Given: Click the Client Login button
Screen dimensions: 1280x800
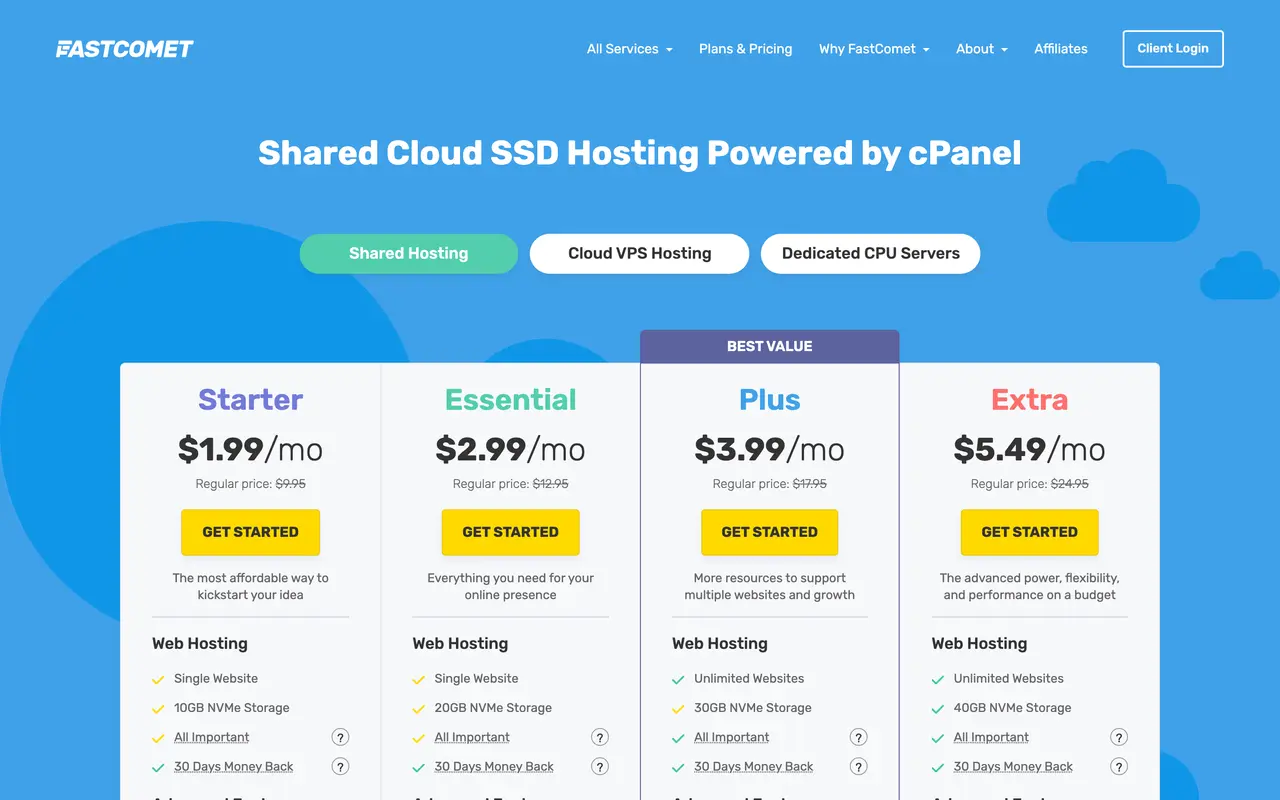Looking at the screenshot, I should [x=1173, y=48].
